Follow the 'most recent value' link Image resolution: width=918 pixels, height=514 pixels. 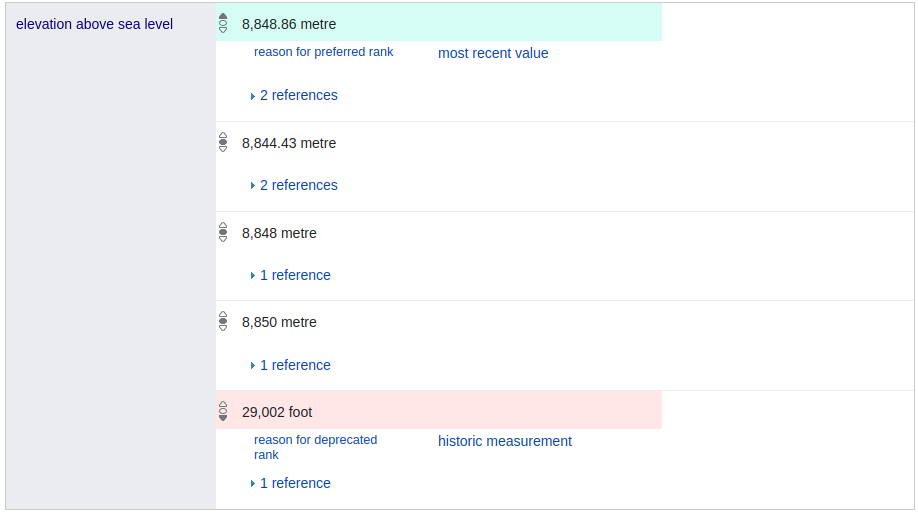tap(493, 53)
